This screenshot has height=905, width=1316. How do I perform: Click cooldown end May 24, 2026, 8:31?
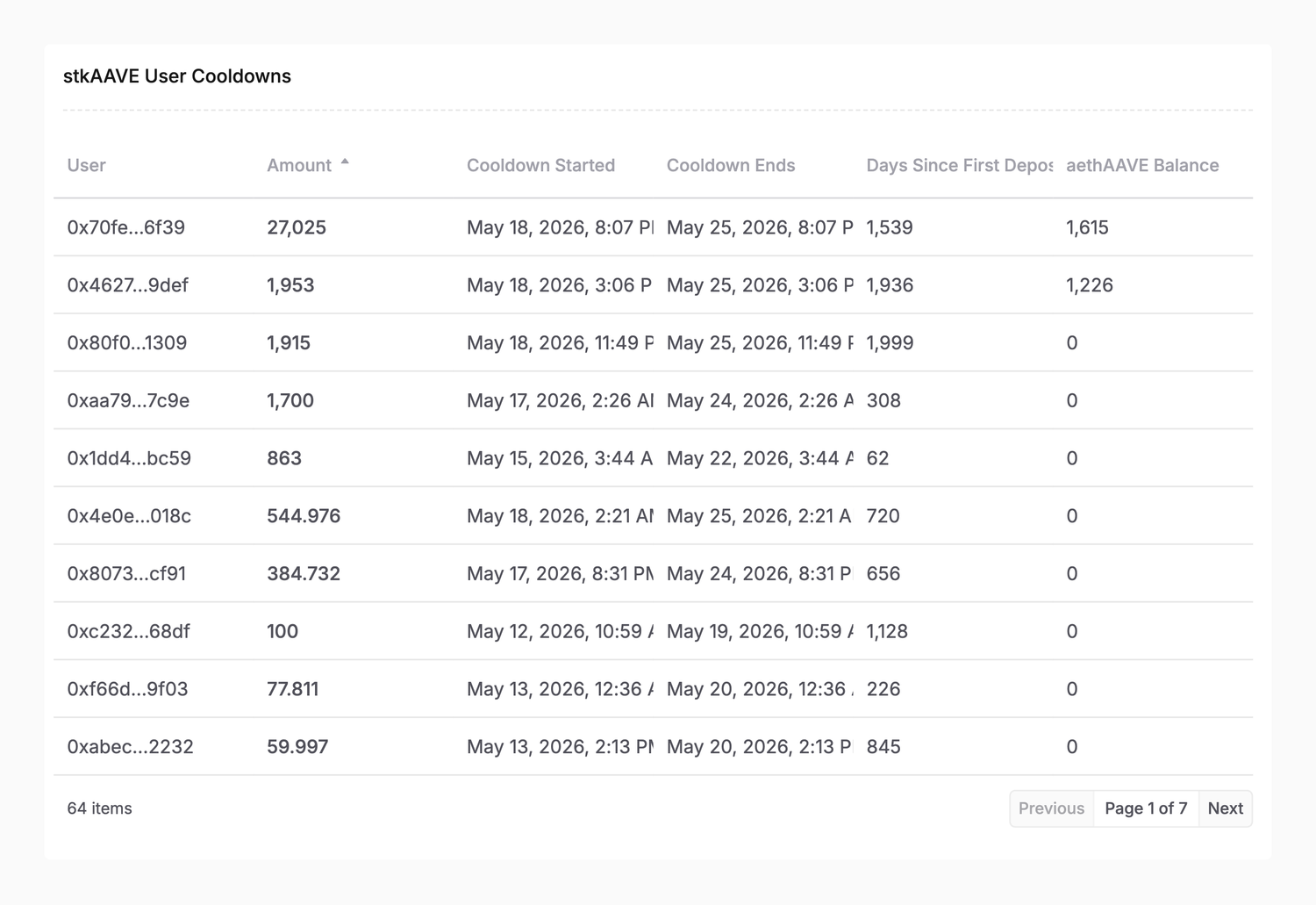tap(760, 574)
